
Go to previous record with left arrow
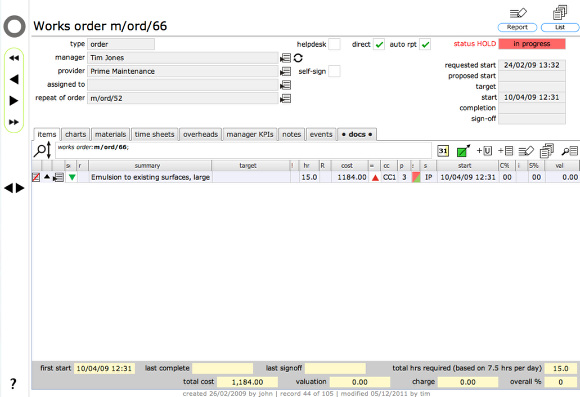click(14, 79)
